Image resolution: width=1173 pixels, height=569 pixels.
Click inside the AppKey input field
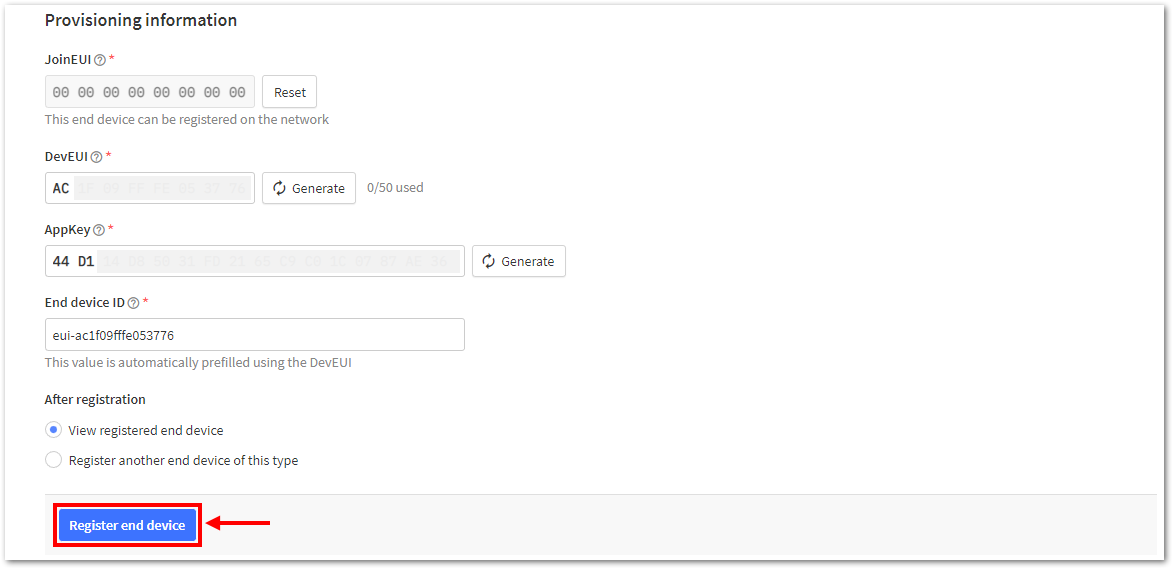coord(254,261)
